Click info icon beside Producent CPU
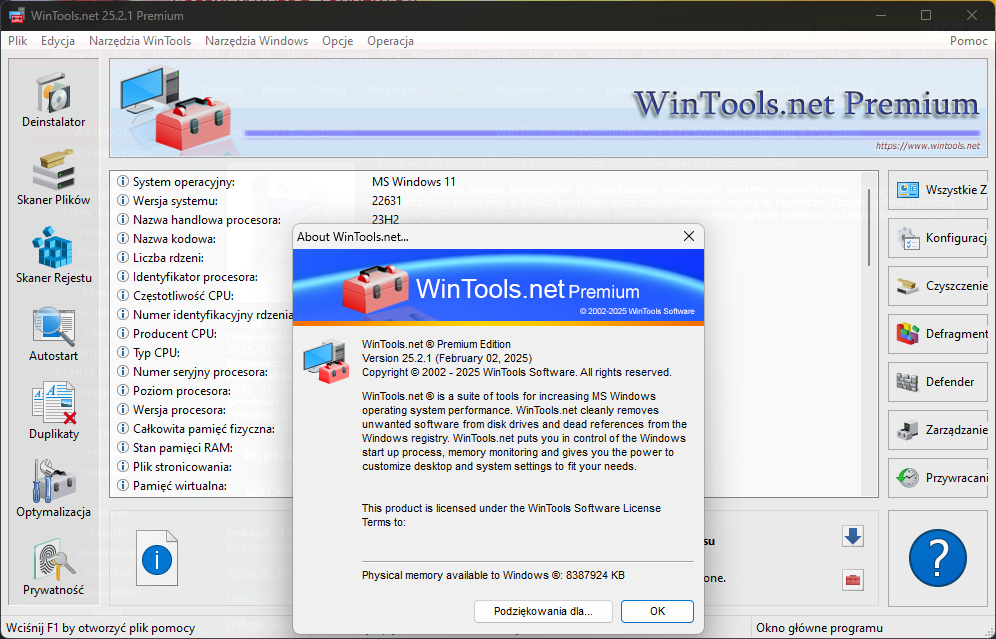The image size is (996, 639). point(123,333)
